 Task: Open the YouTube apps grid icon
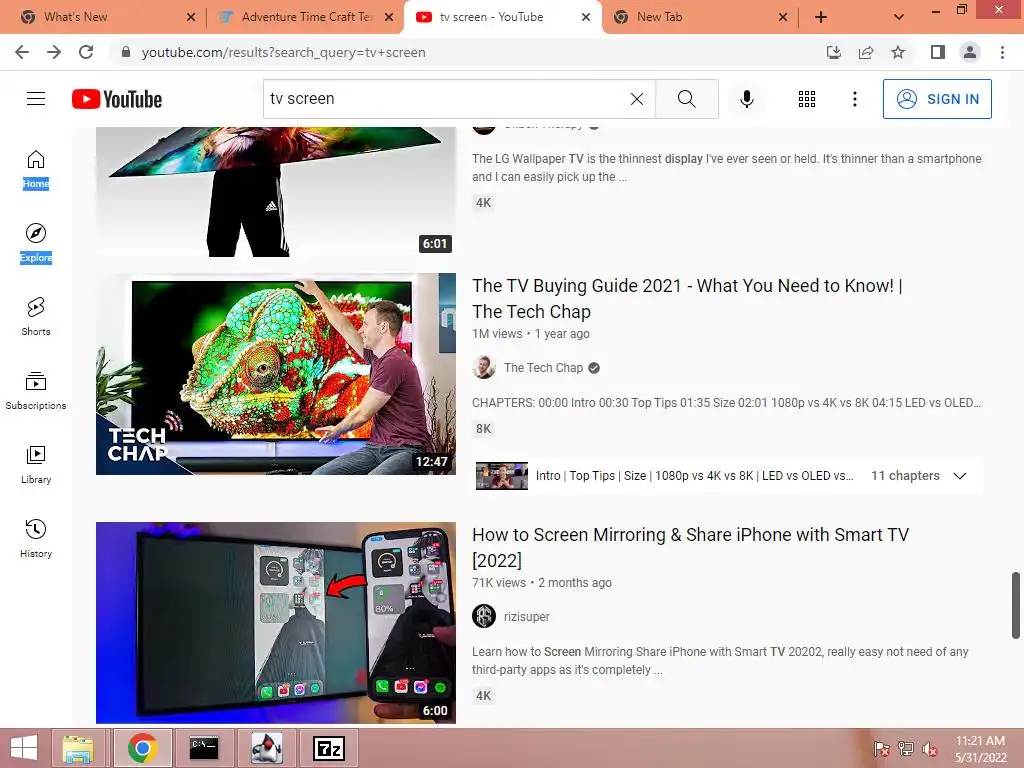(807, 99)
